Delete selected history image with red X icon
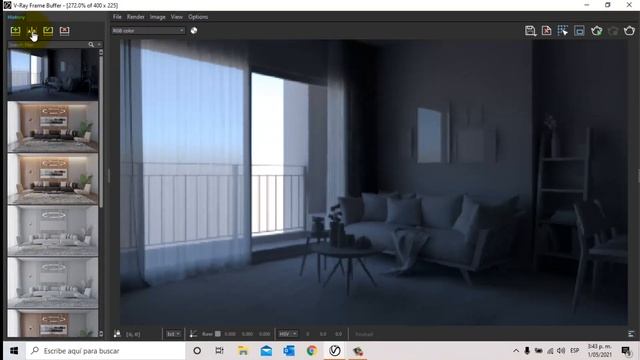Viewport: 640px width, 360px height. pyautogui.click(x=64, y=31)
